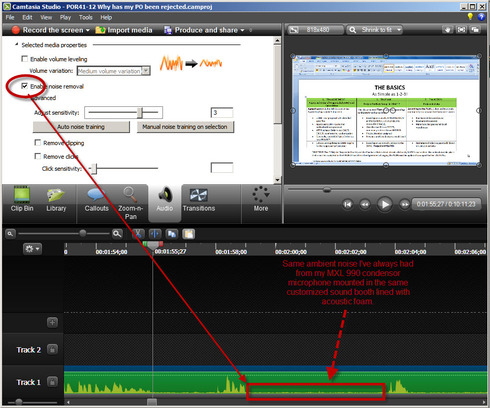
Task: Expand Produce and share dropdown arrow
Action: (x=242, y=30)
